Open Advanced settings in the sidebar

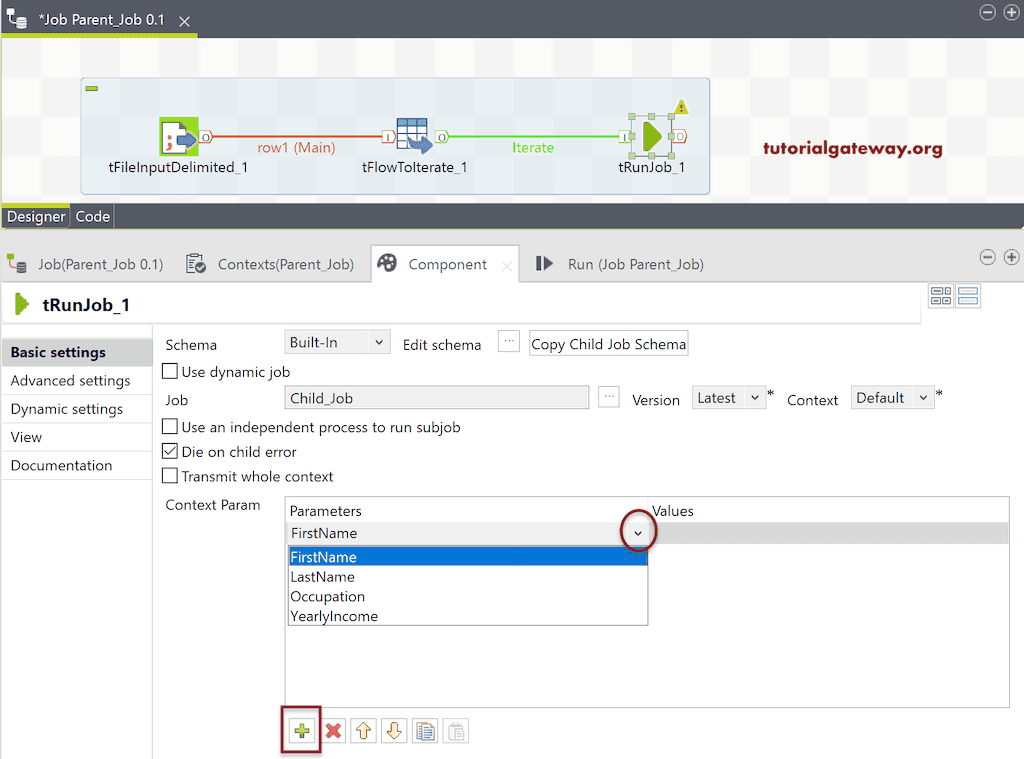pos(70,380)
